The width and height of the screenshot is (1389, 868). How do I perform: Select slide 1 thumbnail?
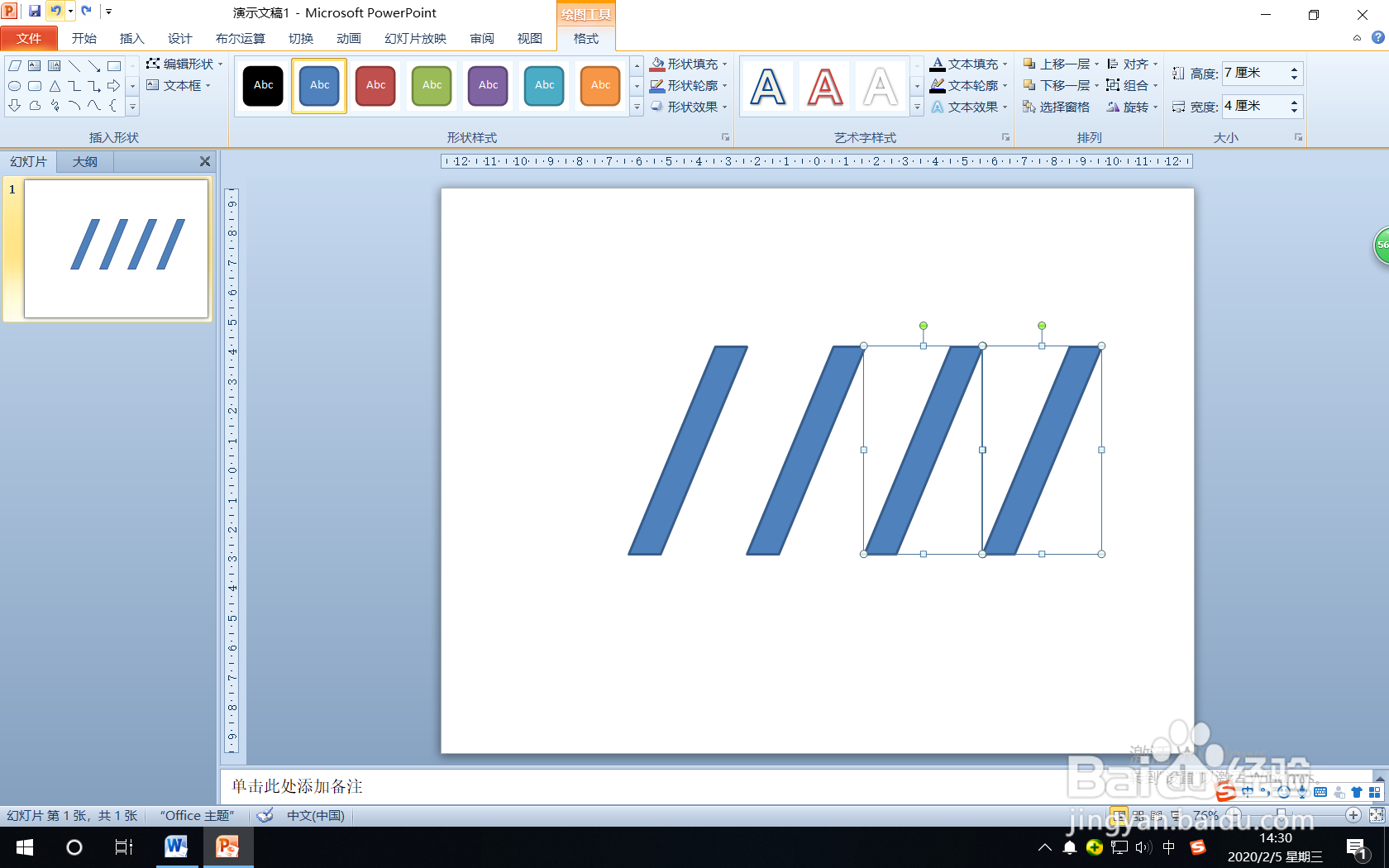pos(116,248)
